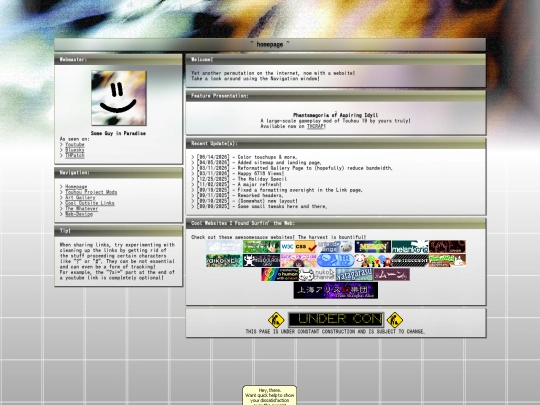Click the left yellow construction sign icon

[276, 320]
